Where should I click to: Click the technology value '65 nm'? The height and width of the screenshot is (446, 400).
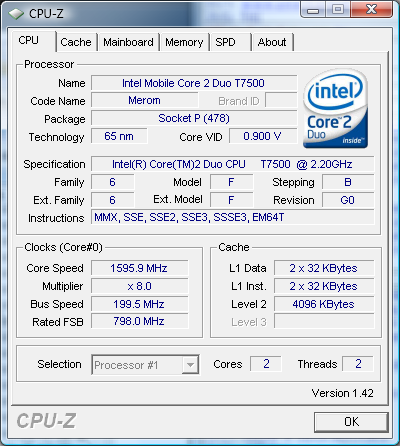119,136
